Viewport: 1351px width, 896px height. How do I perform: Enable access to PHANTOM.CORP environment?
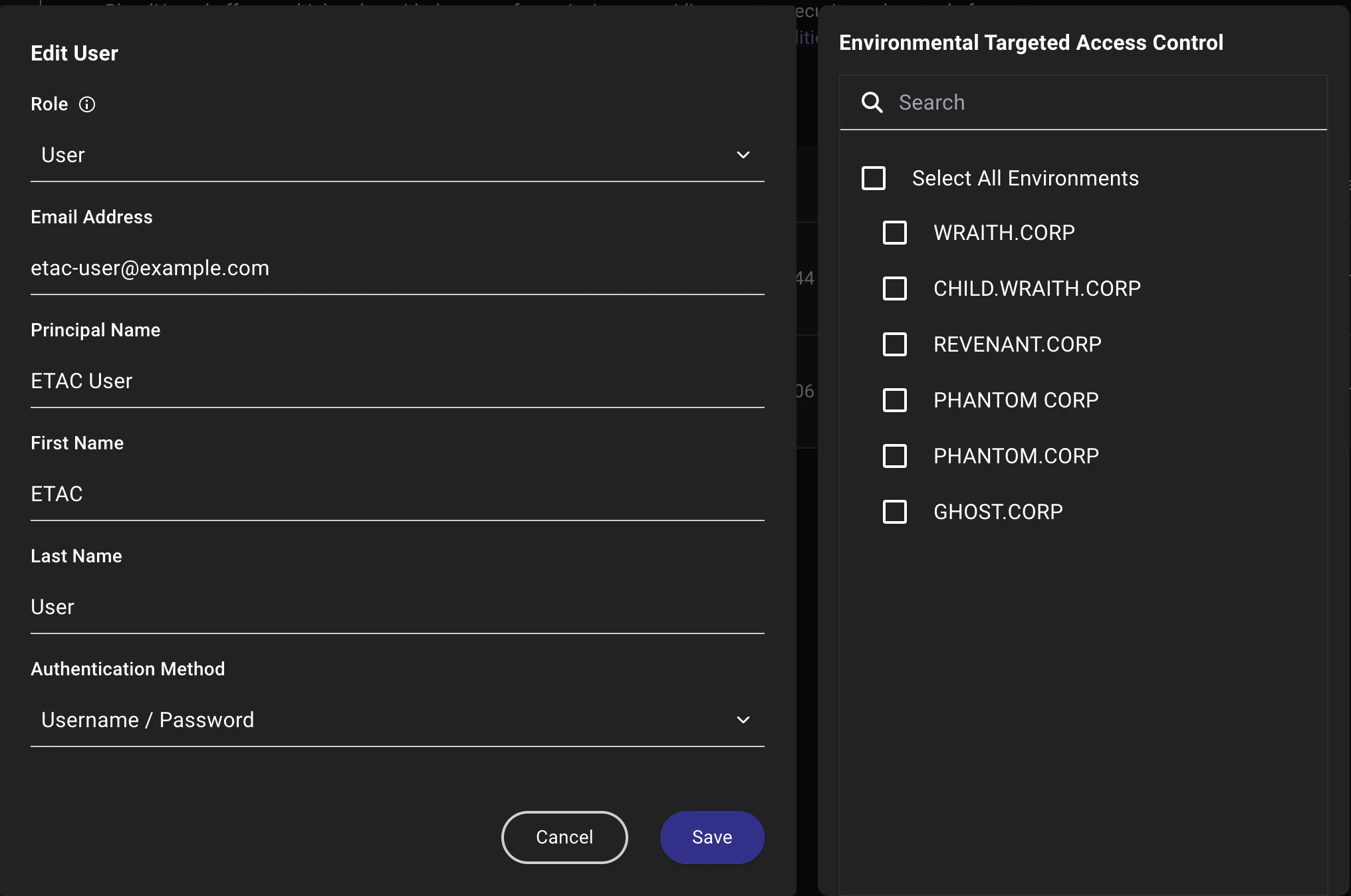895,457
